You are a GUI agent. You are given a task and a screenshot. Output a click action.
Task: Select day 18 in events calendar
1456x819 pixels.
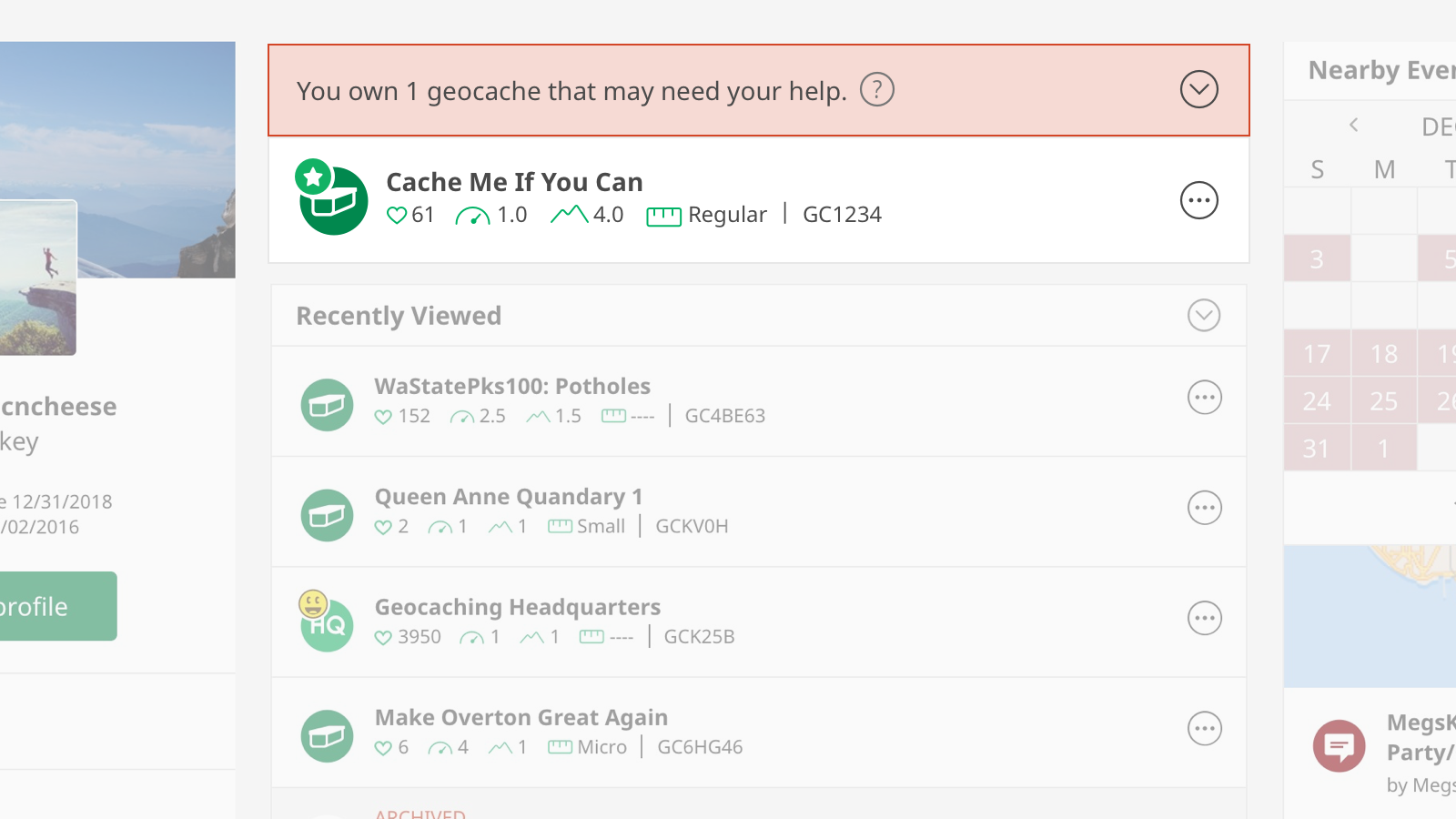[x=1383, y=354]
